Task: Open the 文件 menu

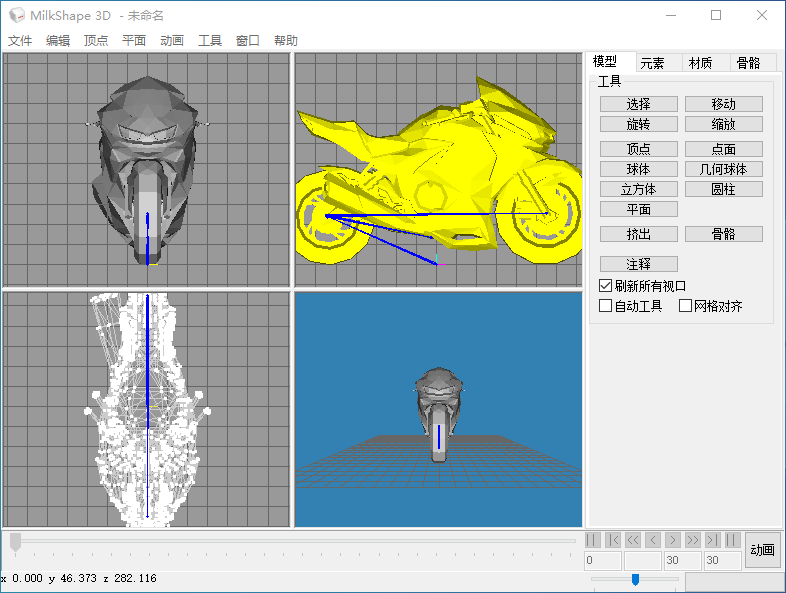Action: (x=20, y=41)
